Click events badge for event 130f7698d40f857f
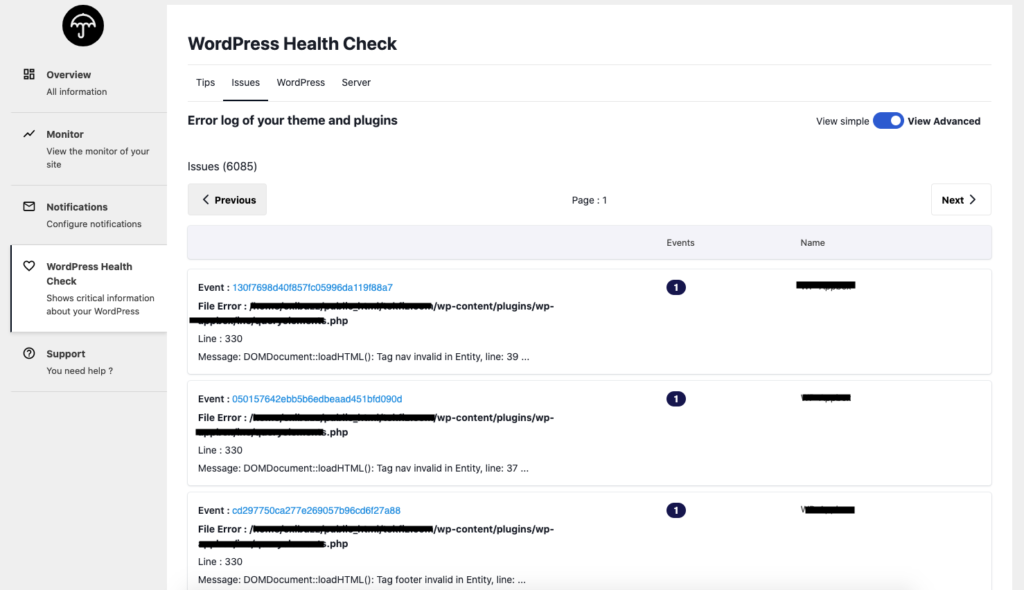This screenshot has width=1024, height=590. coord(676,287)
